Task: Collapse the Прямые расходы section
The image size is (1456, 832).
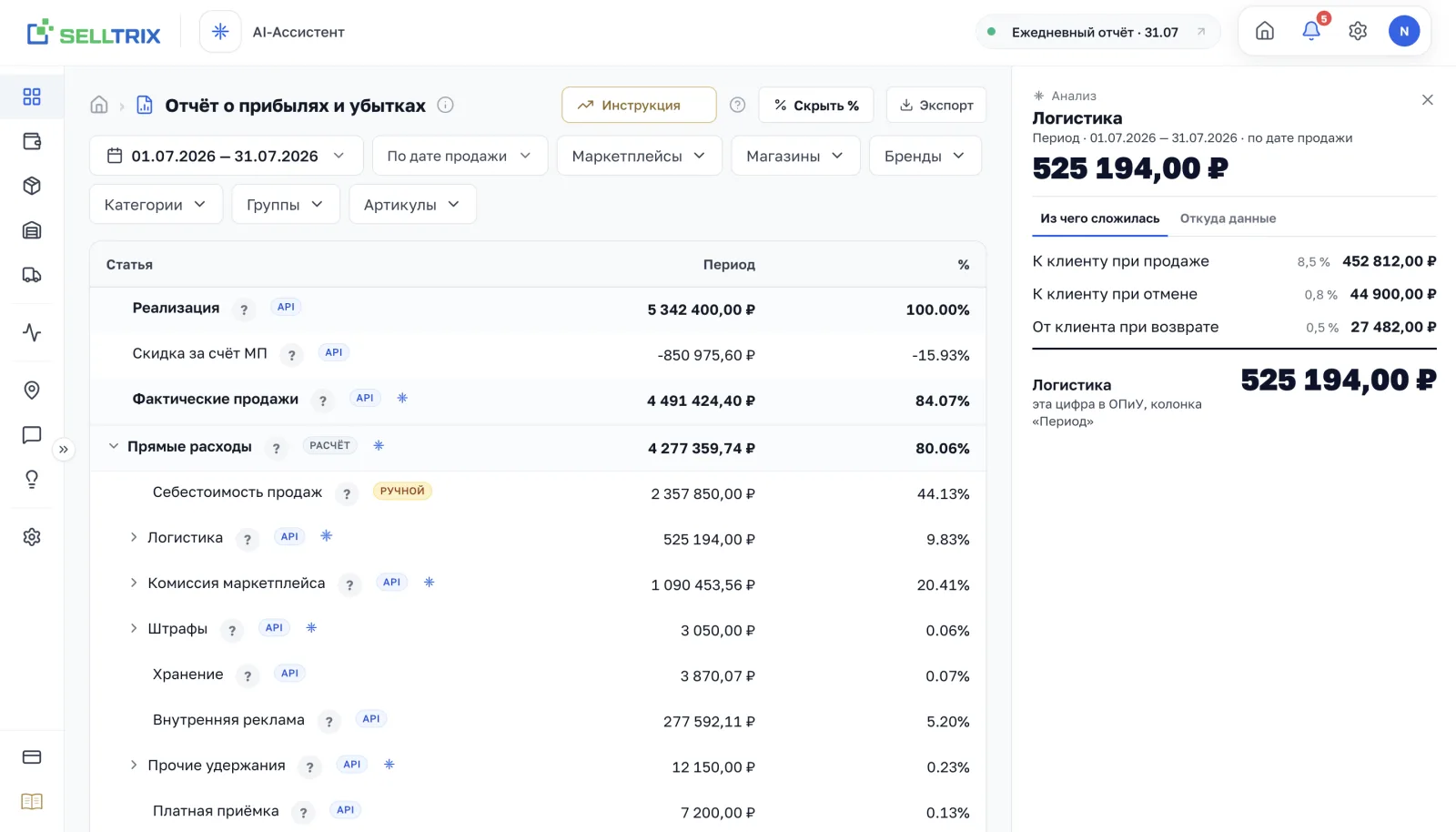Action: tap(114, 446)
